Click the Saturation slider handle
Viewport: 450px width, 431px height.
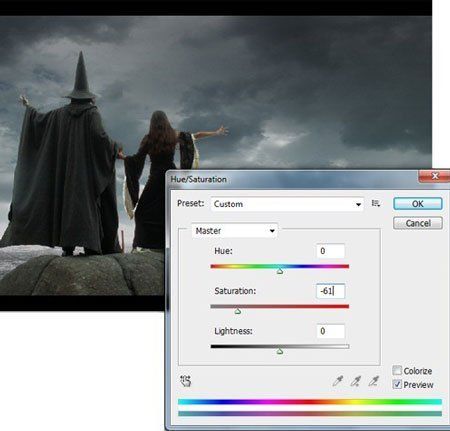pos(238,311)
